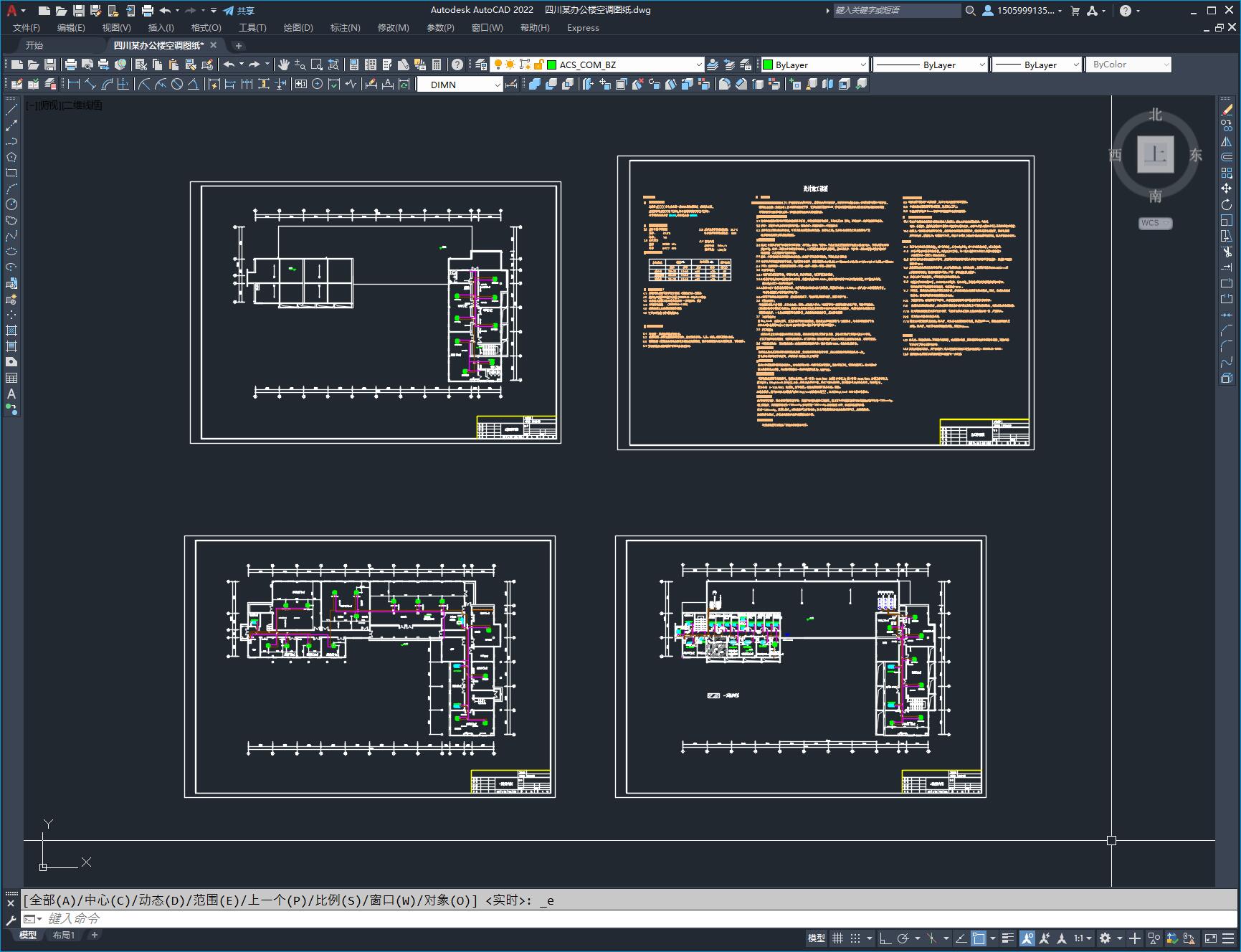Toggle Ortho mode in status bar
The image size is (1241, 952).
coord(885,938)
